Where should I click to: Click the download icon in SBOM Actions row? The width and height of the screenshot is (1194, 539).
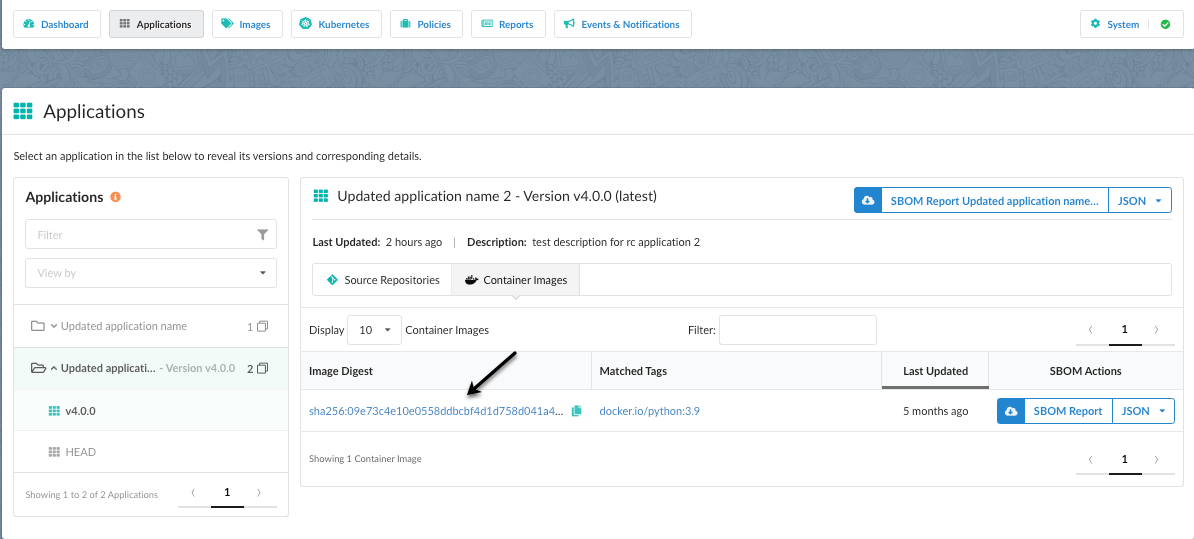[x=1010, y=411]
